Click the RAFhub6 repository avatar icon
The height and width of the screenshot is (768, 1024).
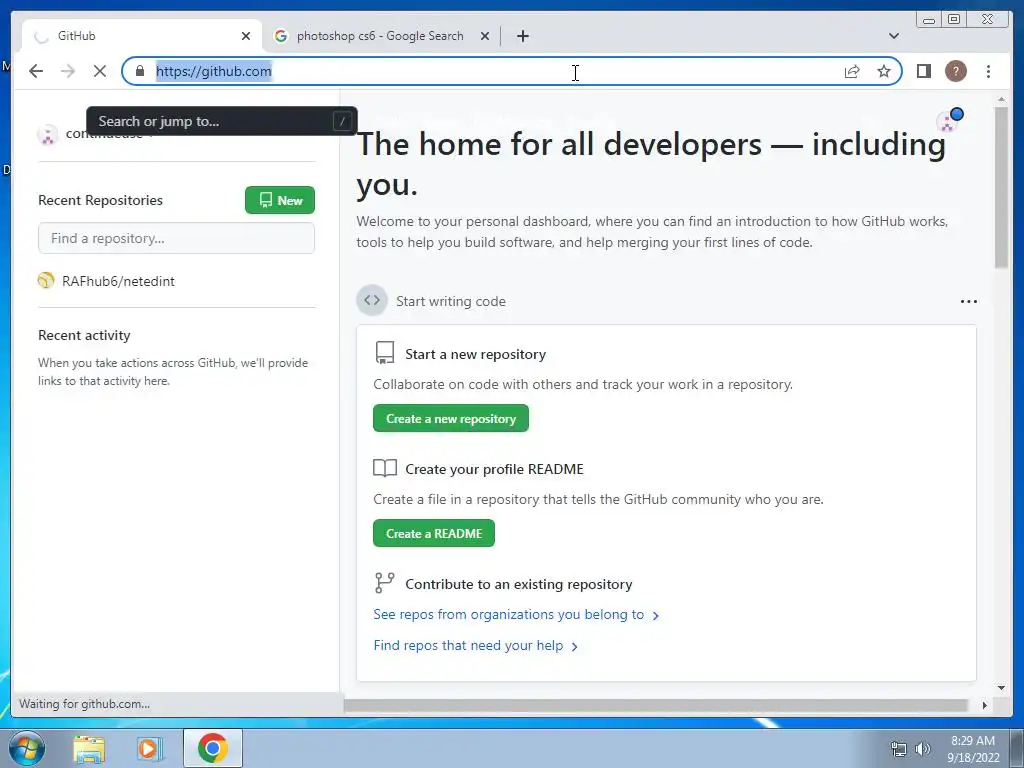[46, 280]
